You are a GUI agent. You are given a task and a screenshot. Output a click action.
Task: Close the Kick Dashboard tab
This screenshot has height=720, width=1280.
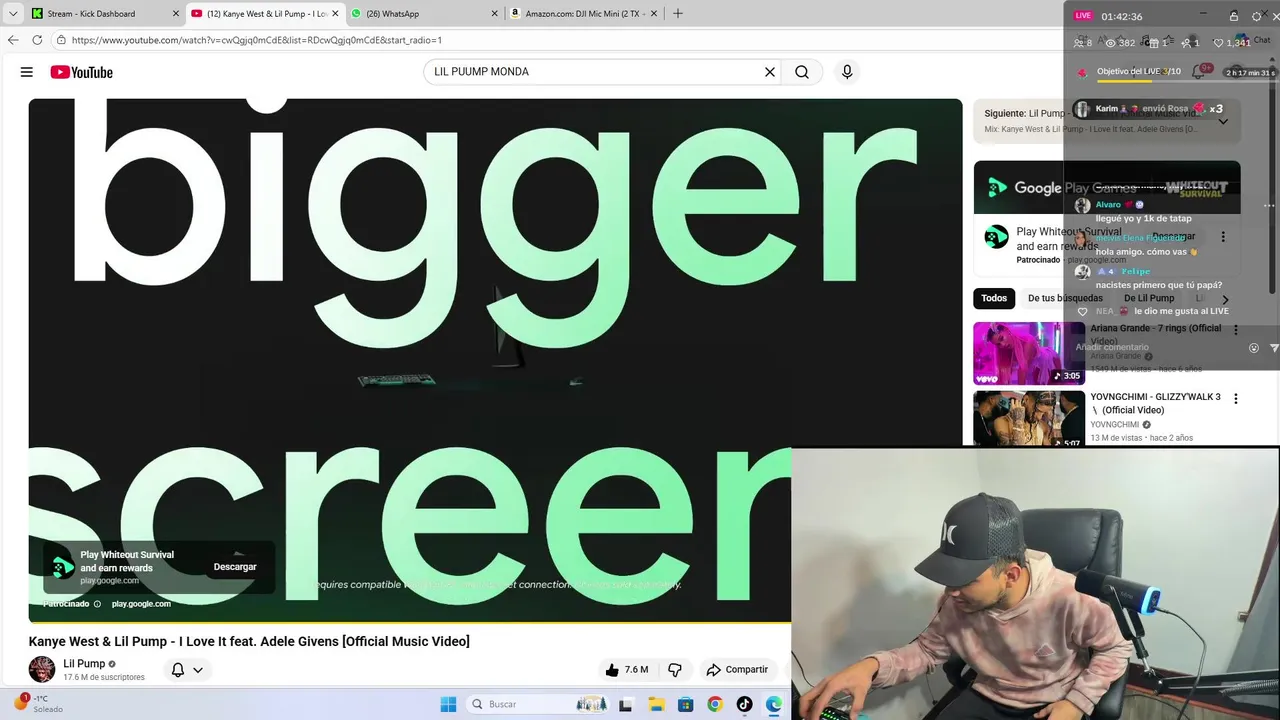pyautogui.click(x=176, y=13)
